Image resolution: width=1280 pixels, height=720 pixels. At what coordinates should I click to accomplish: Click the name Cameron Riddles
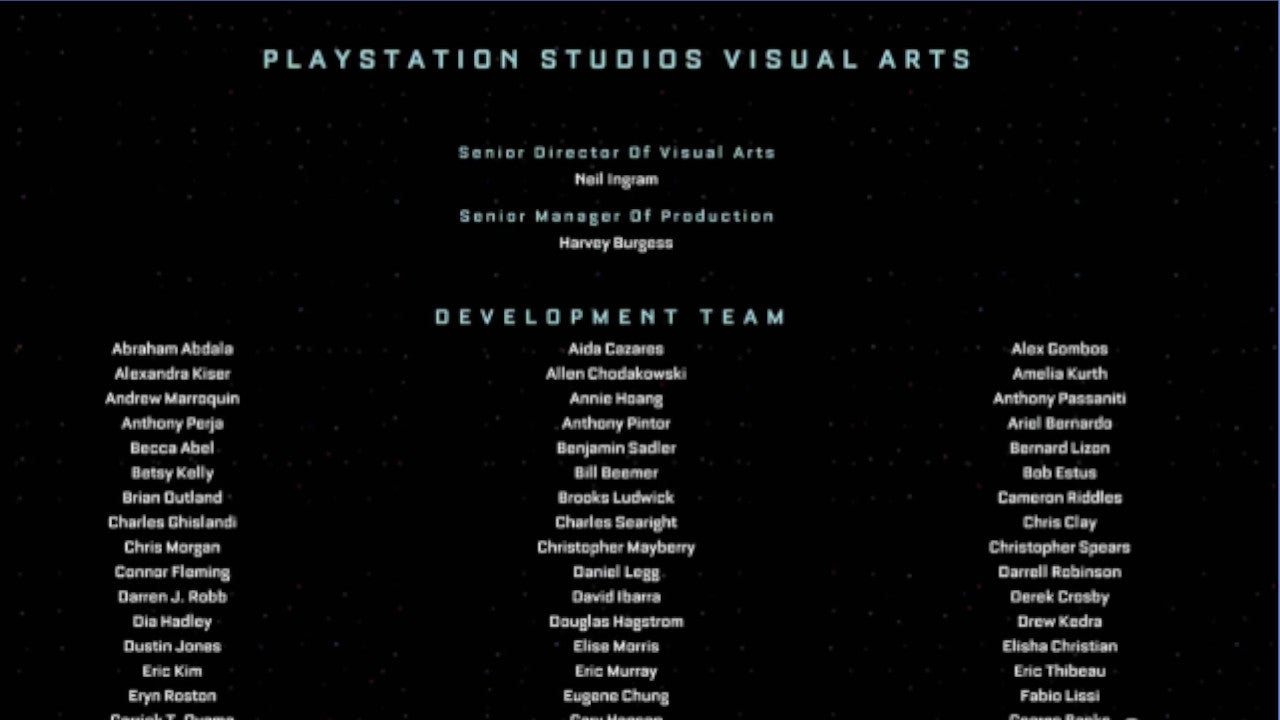click(x=1059, y=497)
